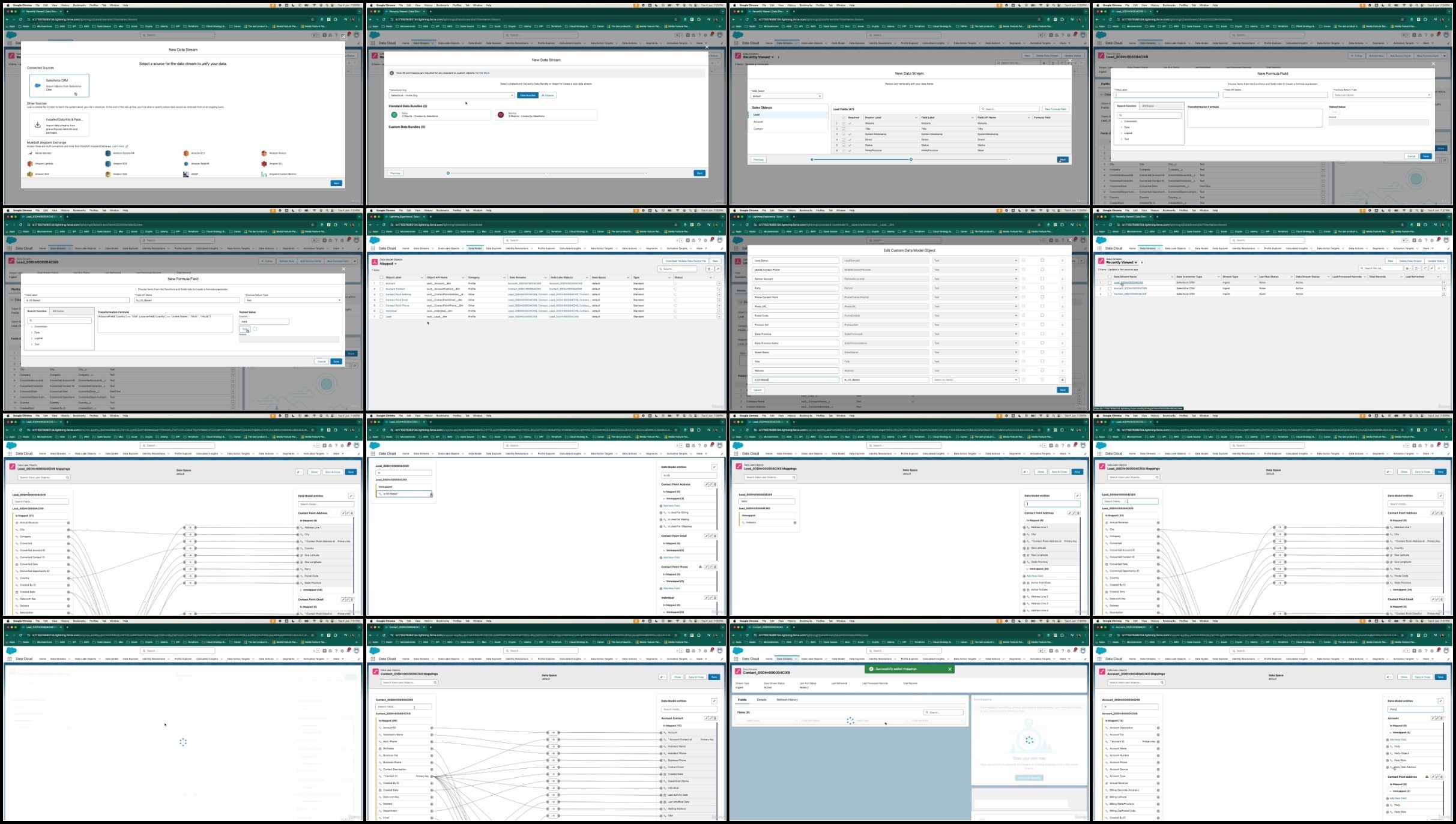Viewport: 1456px width, 824px height.
Task: Open the Tell Me More link
Action: click(x=482, y=73)
